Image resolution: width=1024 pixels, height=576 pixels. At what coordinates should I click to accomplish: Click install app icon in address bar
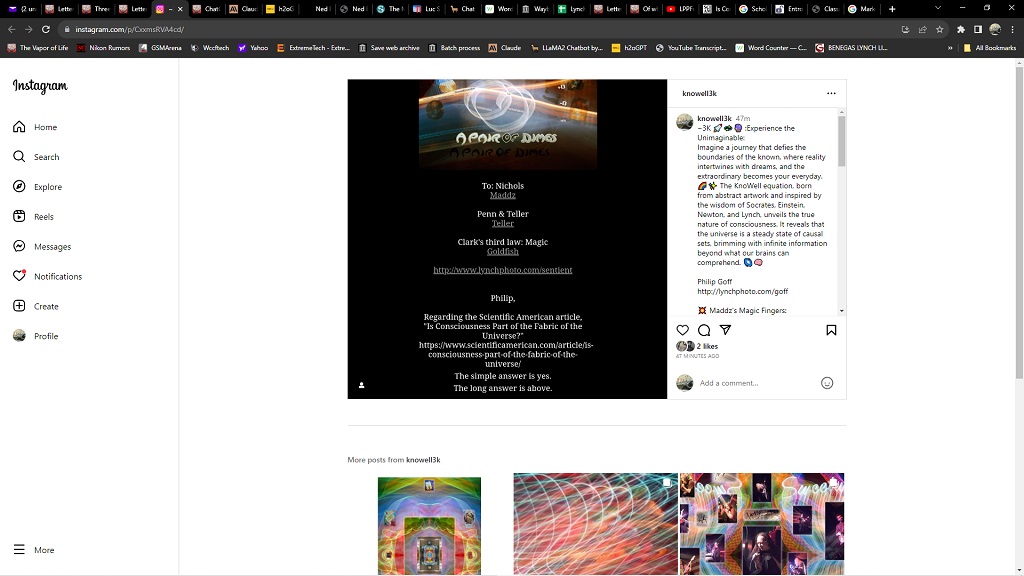(905, 29)
